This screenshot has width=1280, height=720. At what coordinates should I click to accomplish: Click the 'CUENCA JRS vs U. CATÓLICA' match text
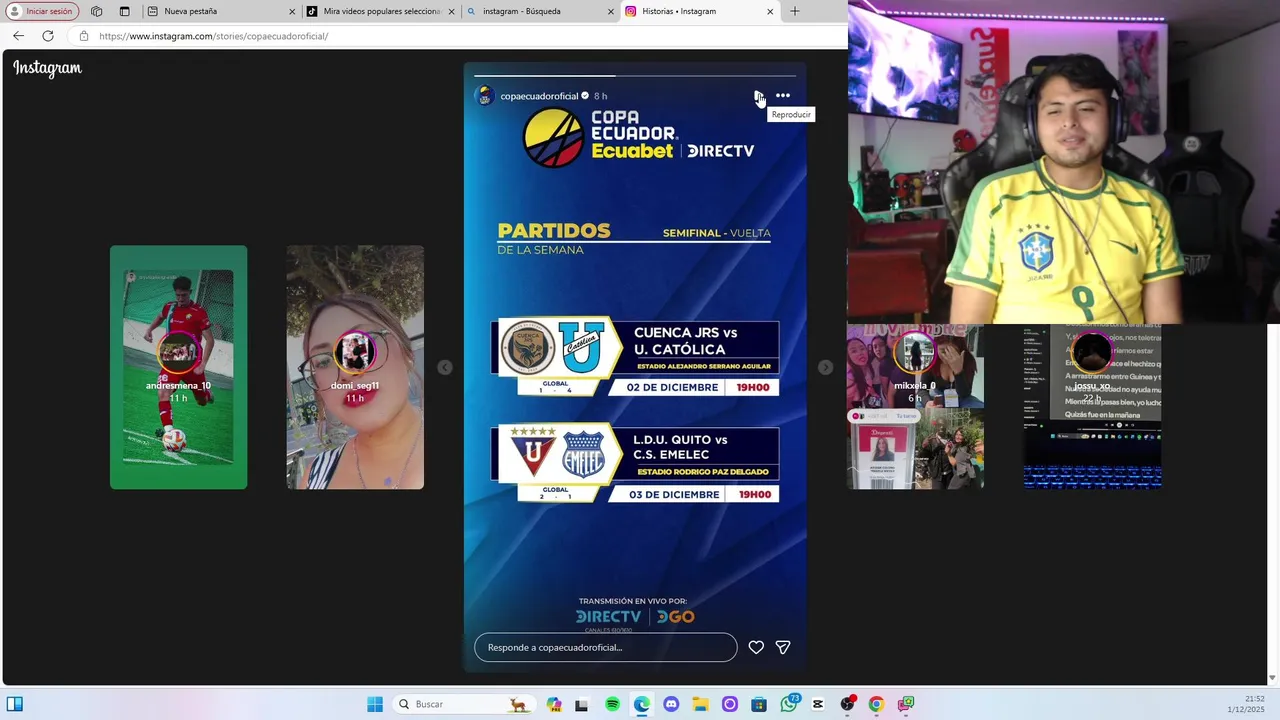point(686,340)
